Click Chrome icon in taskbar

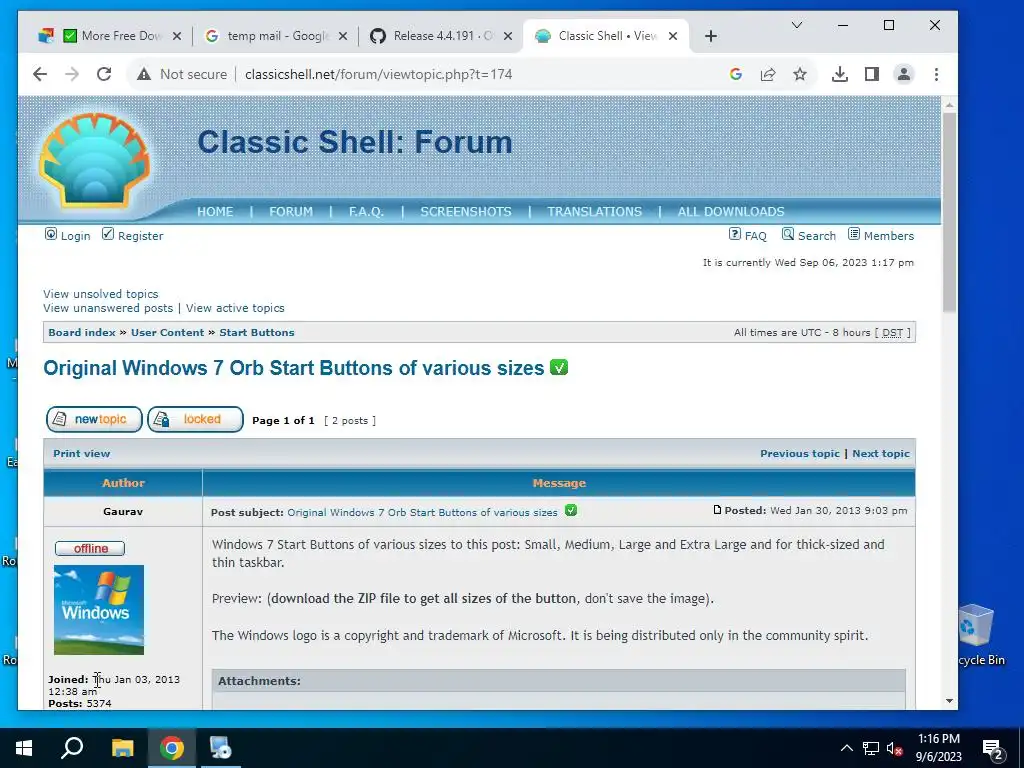172,748
